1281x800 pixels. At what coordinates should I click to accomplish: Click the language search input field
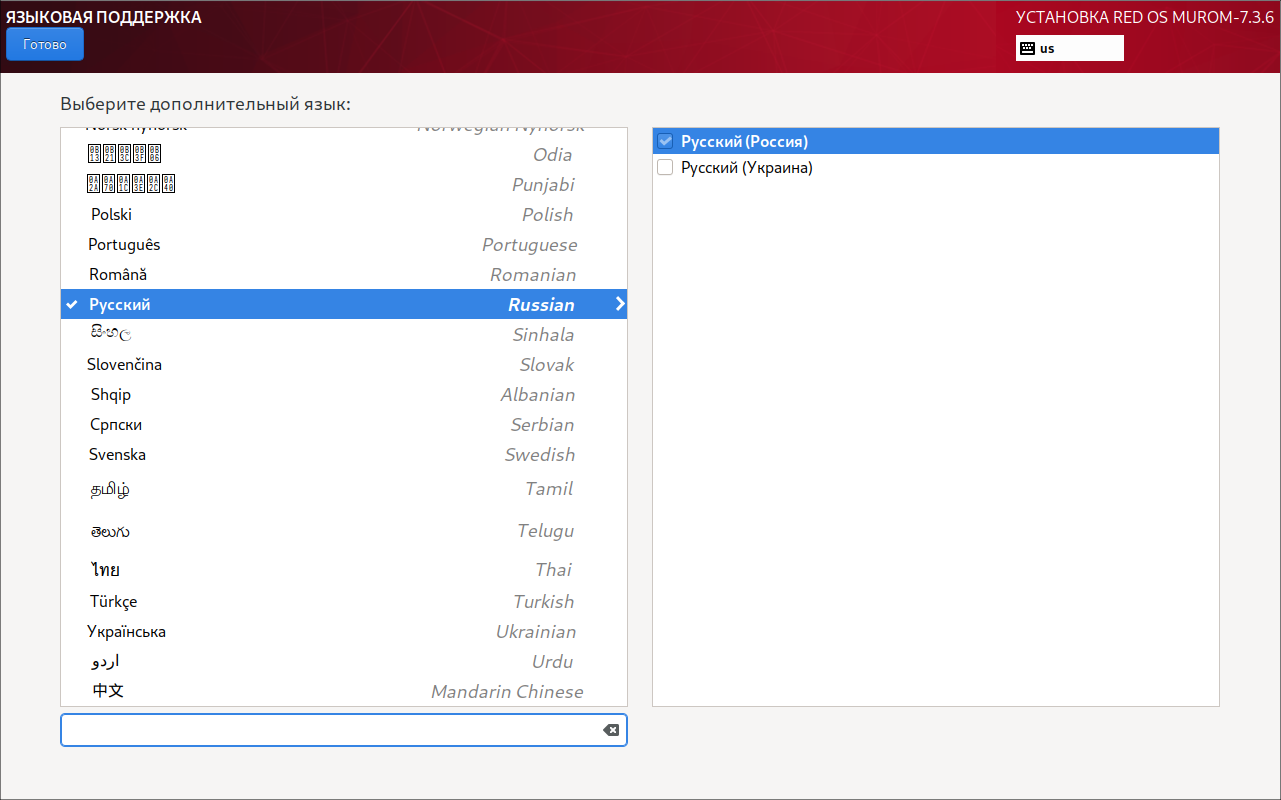tap(330, 730)
